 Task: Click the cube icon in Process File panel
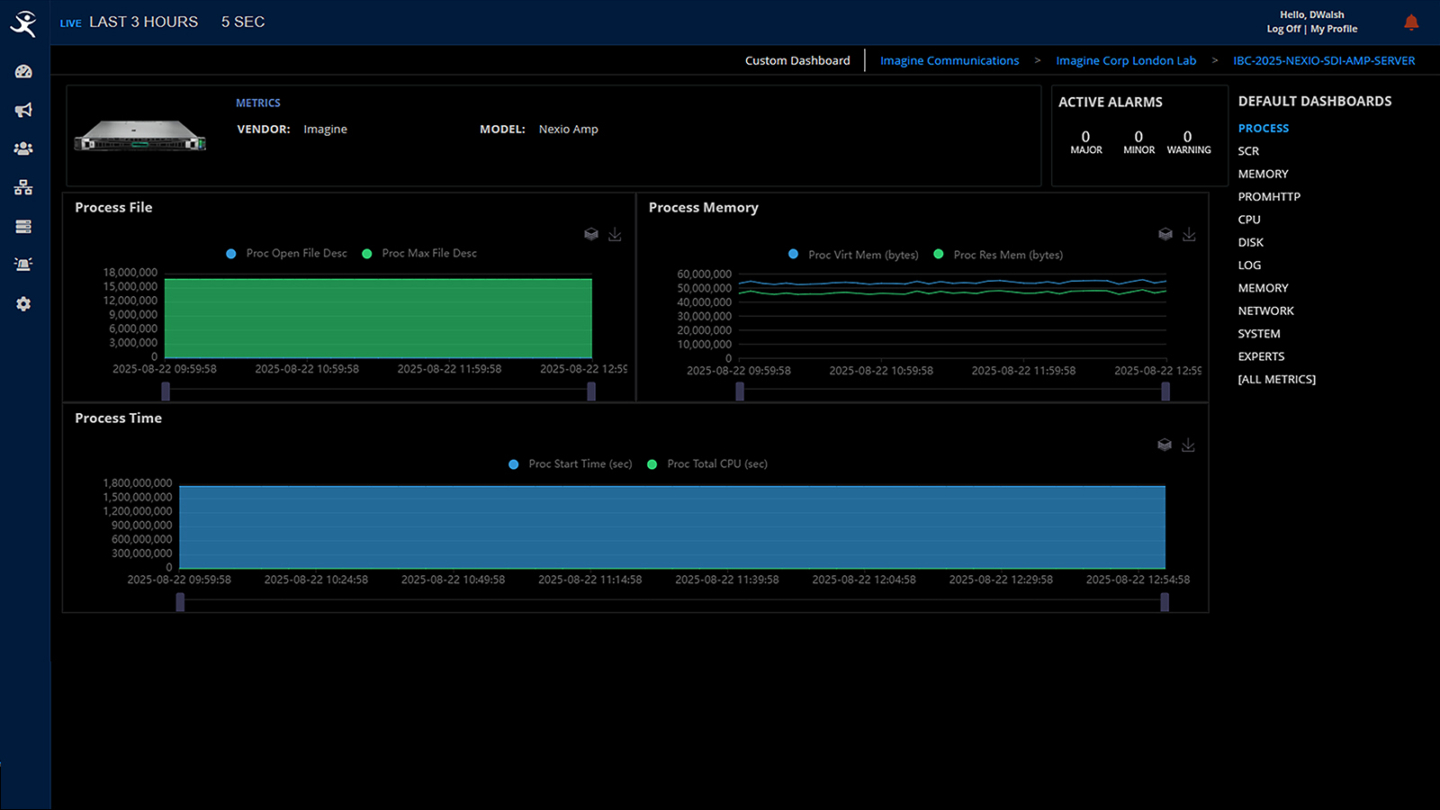tap(591, 234)
